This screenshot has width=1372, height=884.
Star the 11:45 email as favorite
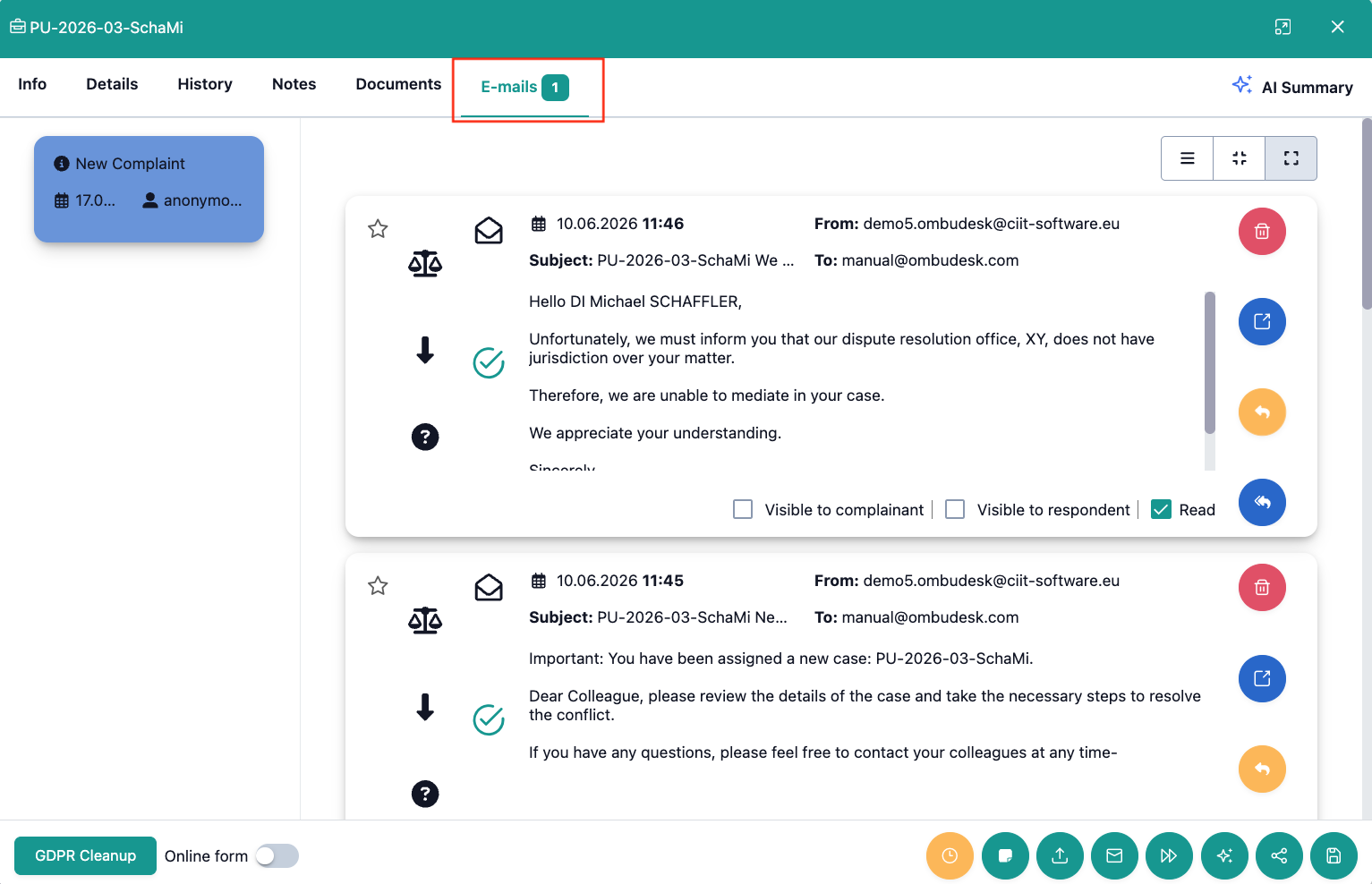point(378,585)
